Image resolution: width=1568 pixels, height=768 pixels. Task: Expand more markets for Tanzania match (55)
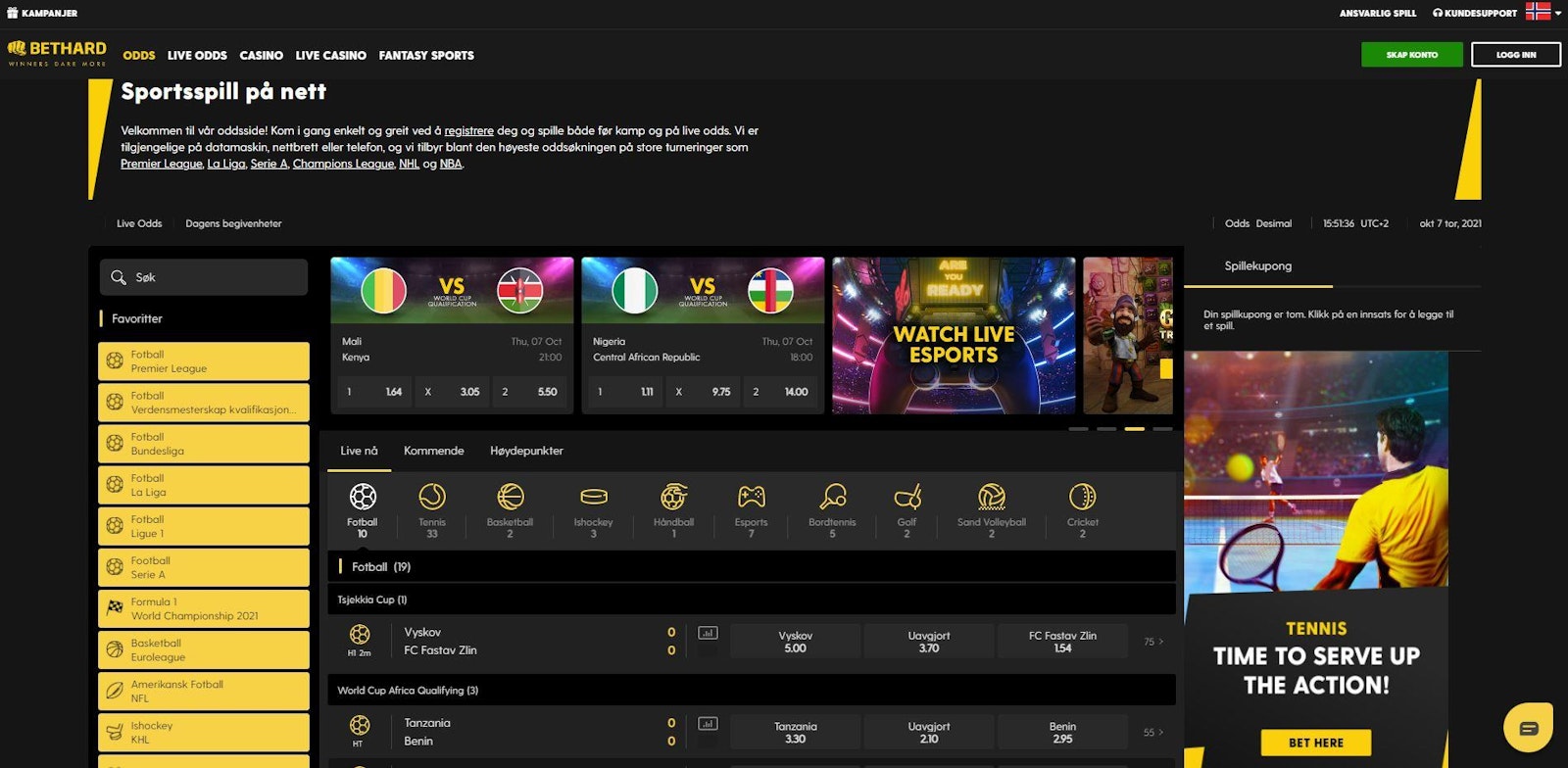tap(1153, 733)
